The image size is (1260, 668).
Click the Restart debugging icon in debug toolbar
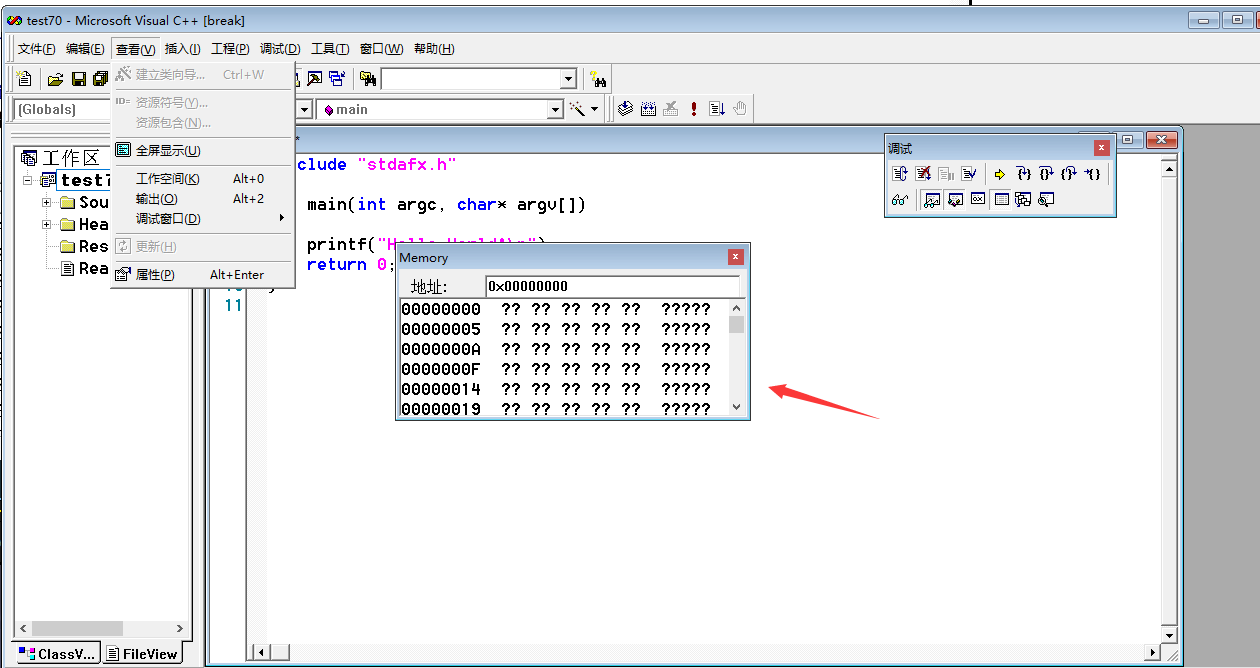coord(900,174)
